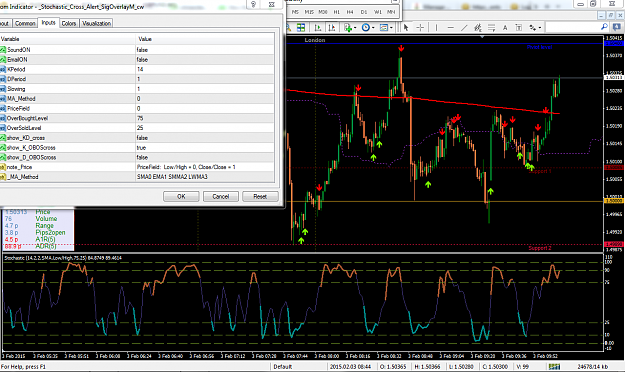Select the PriceField value 0
This screenshot has width=625, height=372.
click(205, 108)
